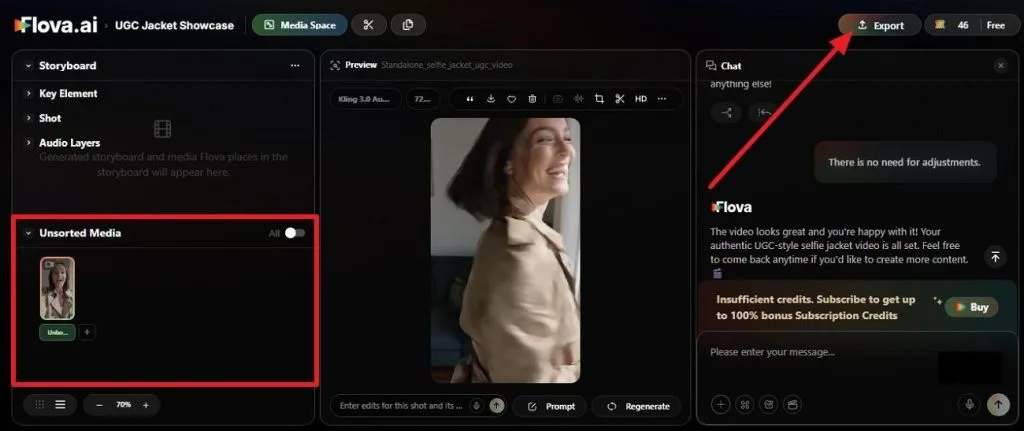Click the Export button

(880, 25)
